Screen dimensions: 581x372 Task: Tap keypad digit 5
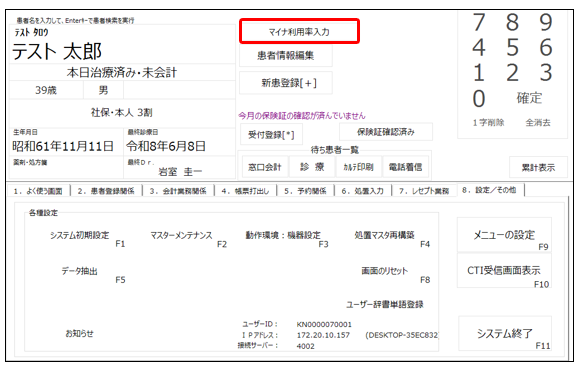(512, 47)
